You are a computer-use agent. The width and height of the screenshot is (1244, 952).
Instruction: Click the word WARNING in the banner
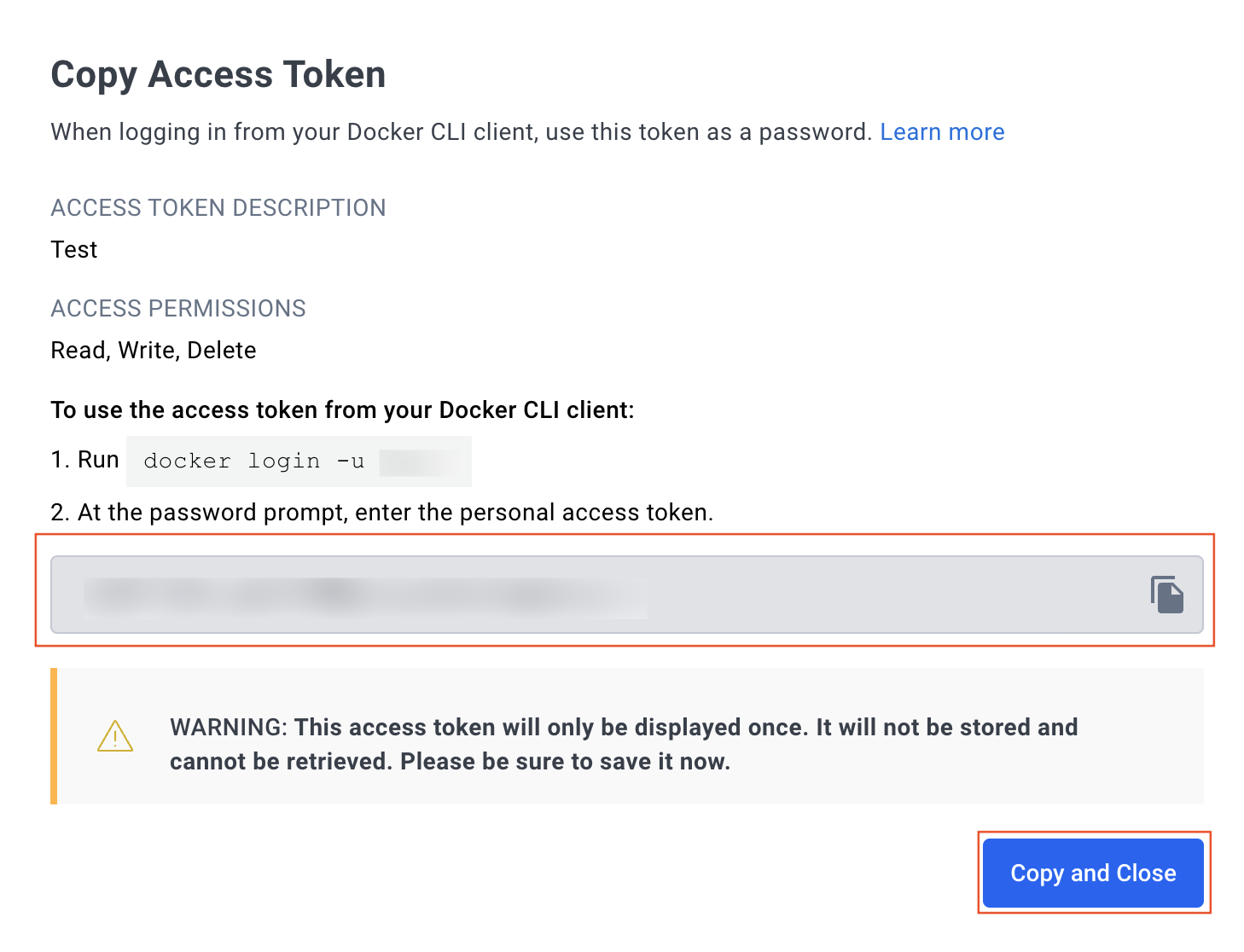[x=228, y=728]
